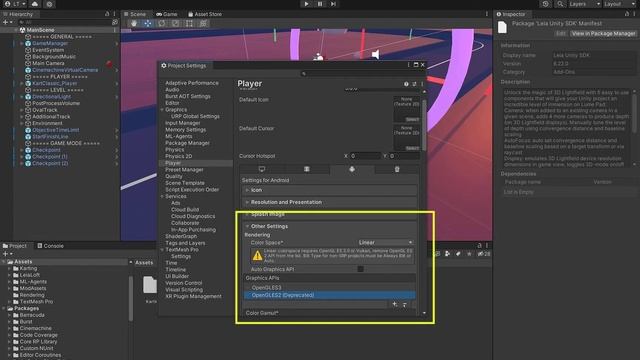Click Select button for Default Cursor
Viewport: 640px width, 360px height.
[x=412, y=148]
